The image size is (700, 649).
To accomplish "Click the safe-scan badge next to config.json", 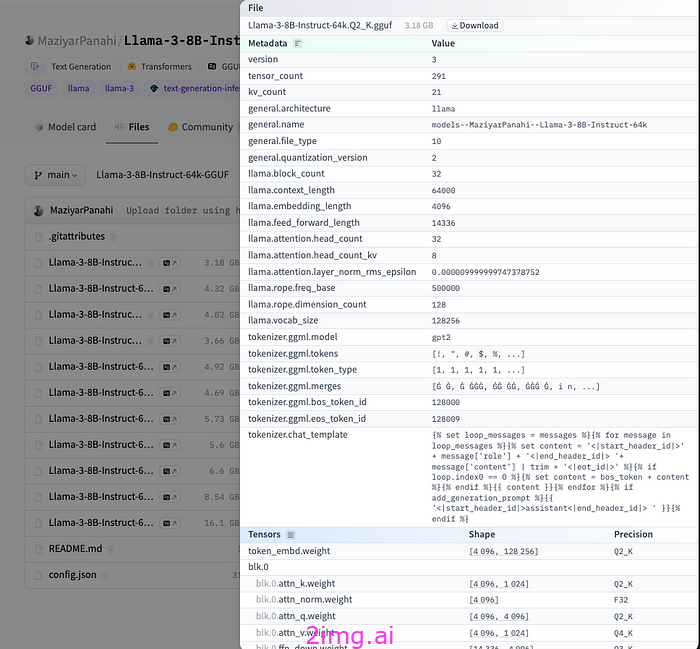I will coord(104,575).
